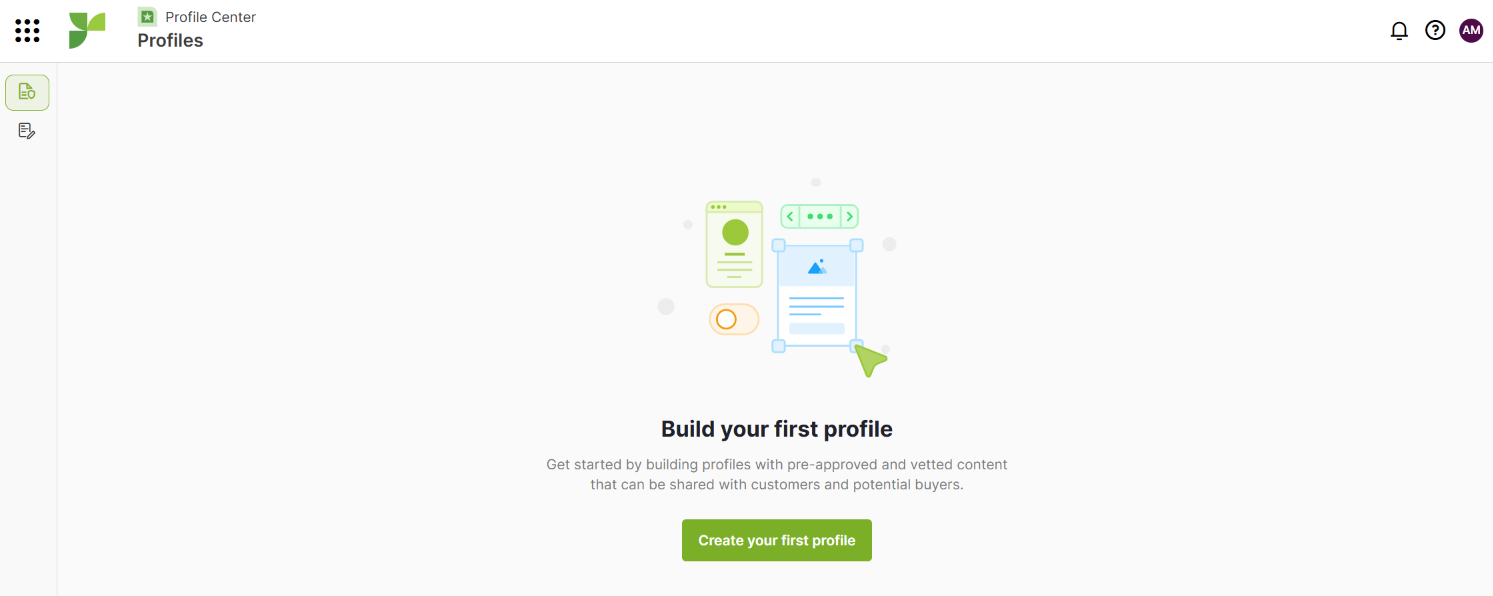This screenshot has height=596, width=1493.
Task: Click the green cursor arrow graphic
Action: (x=870, y=360)
